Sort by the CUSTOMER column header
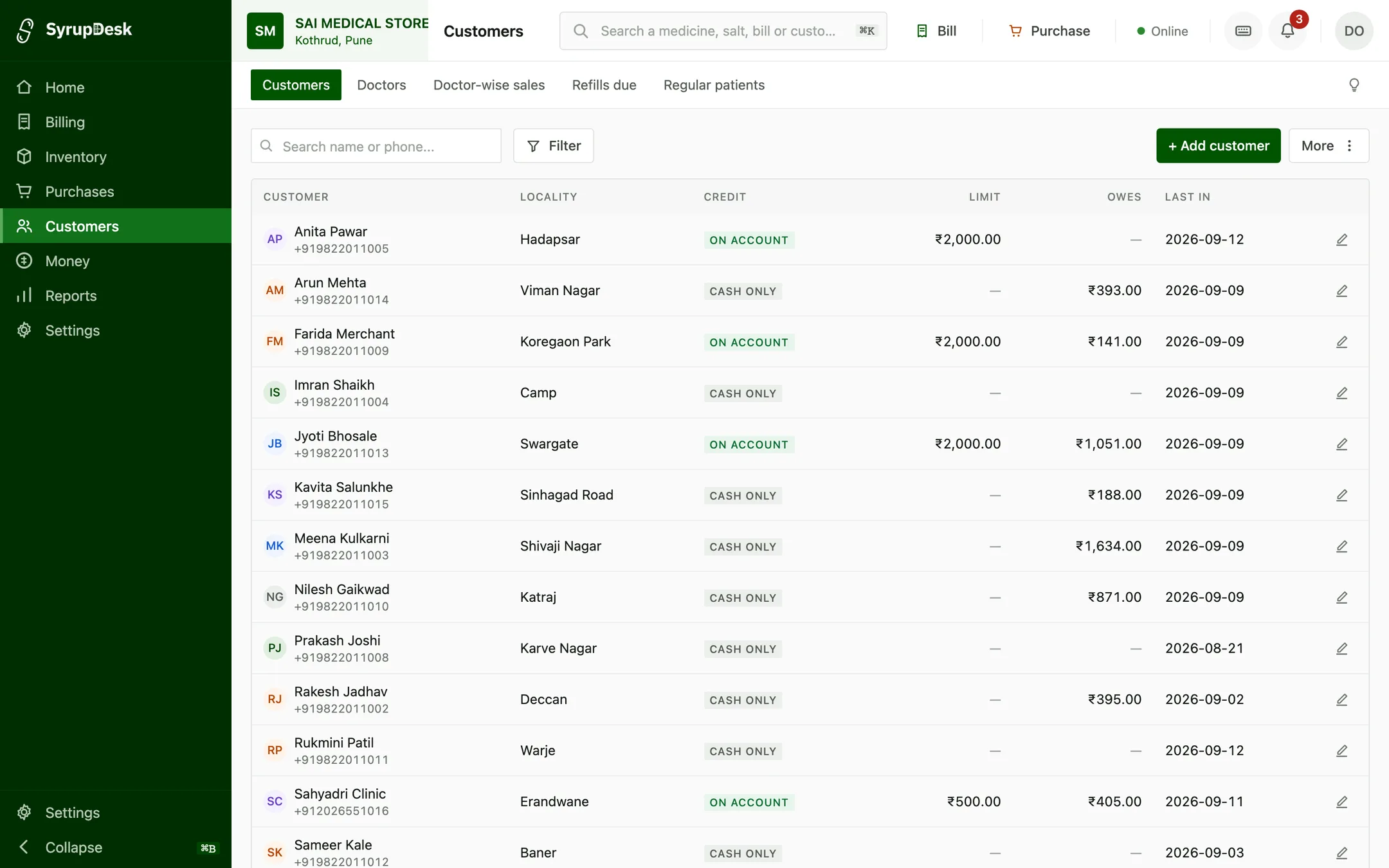The width and height of the screenshot is (1389, 868). point(296,197)
